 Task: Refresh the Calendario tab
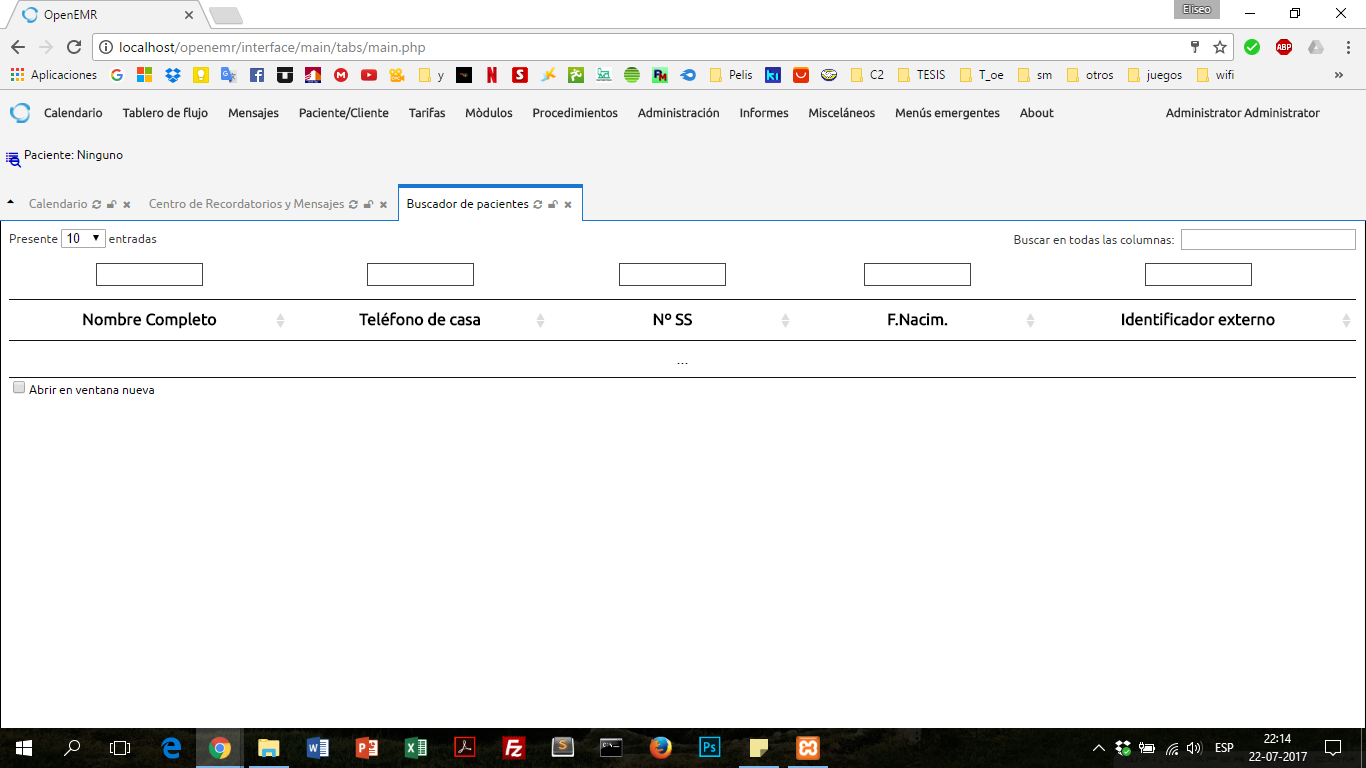97,204
